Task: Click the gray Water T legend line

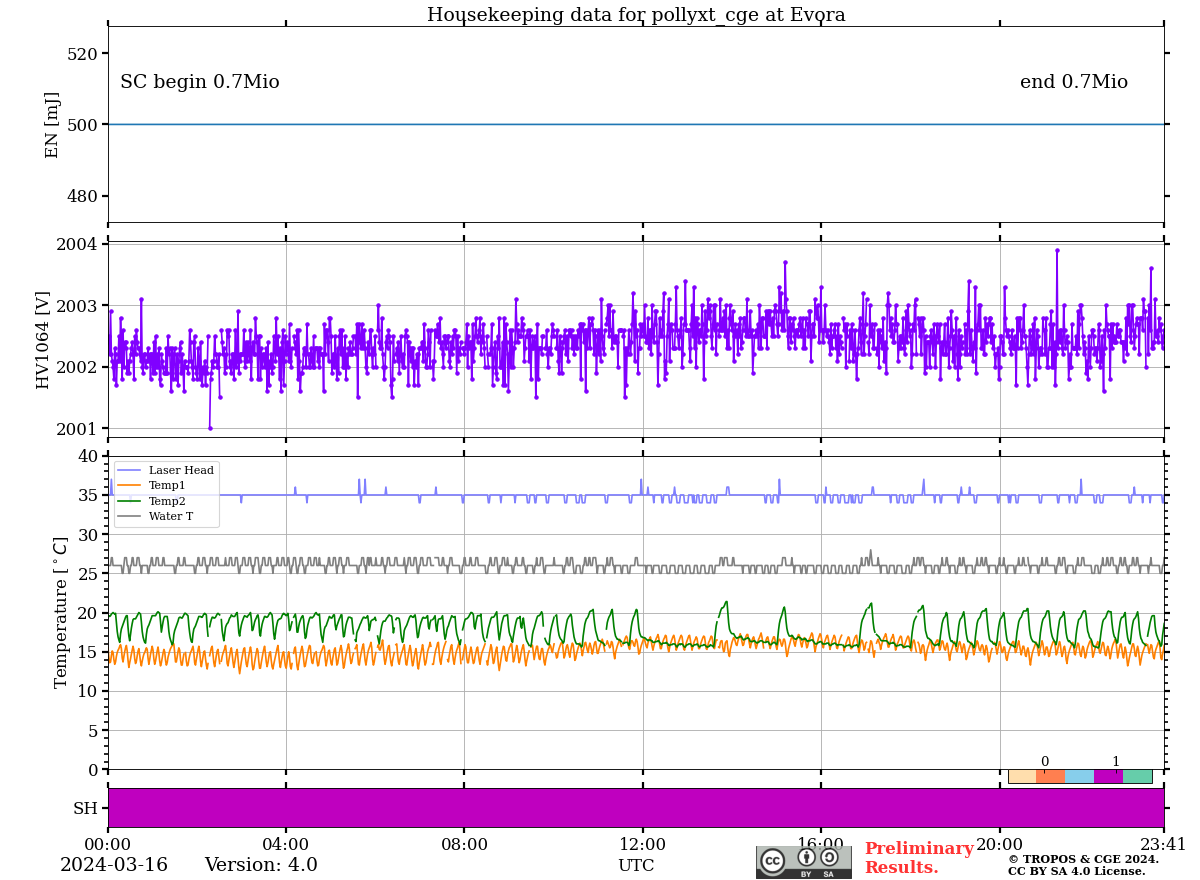Action: [129, 517]
